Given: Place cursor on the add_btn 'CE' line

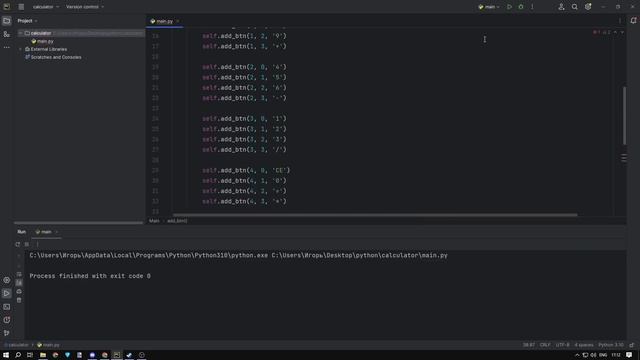Looking at the screenshot, I should point(246,171).
